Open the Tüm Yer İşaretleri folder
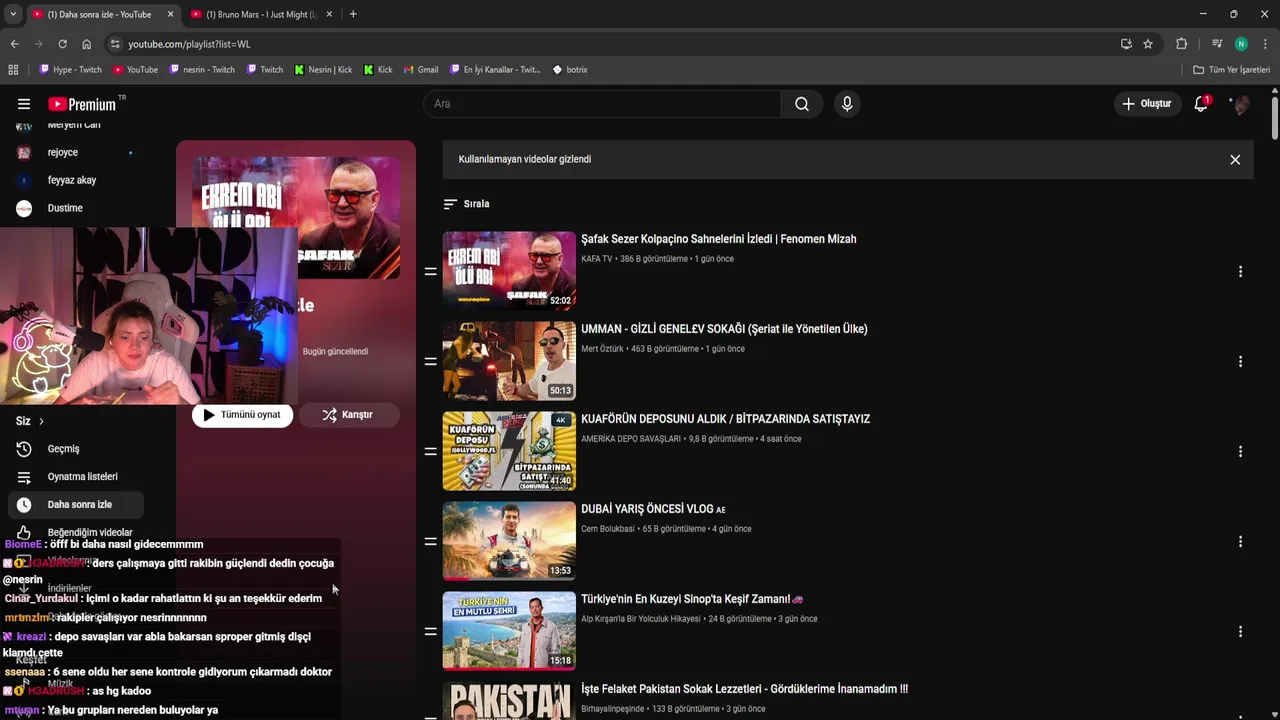The height and width of the screenshot is (720, 1280). (1231, 70)
